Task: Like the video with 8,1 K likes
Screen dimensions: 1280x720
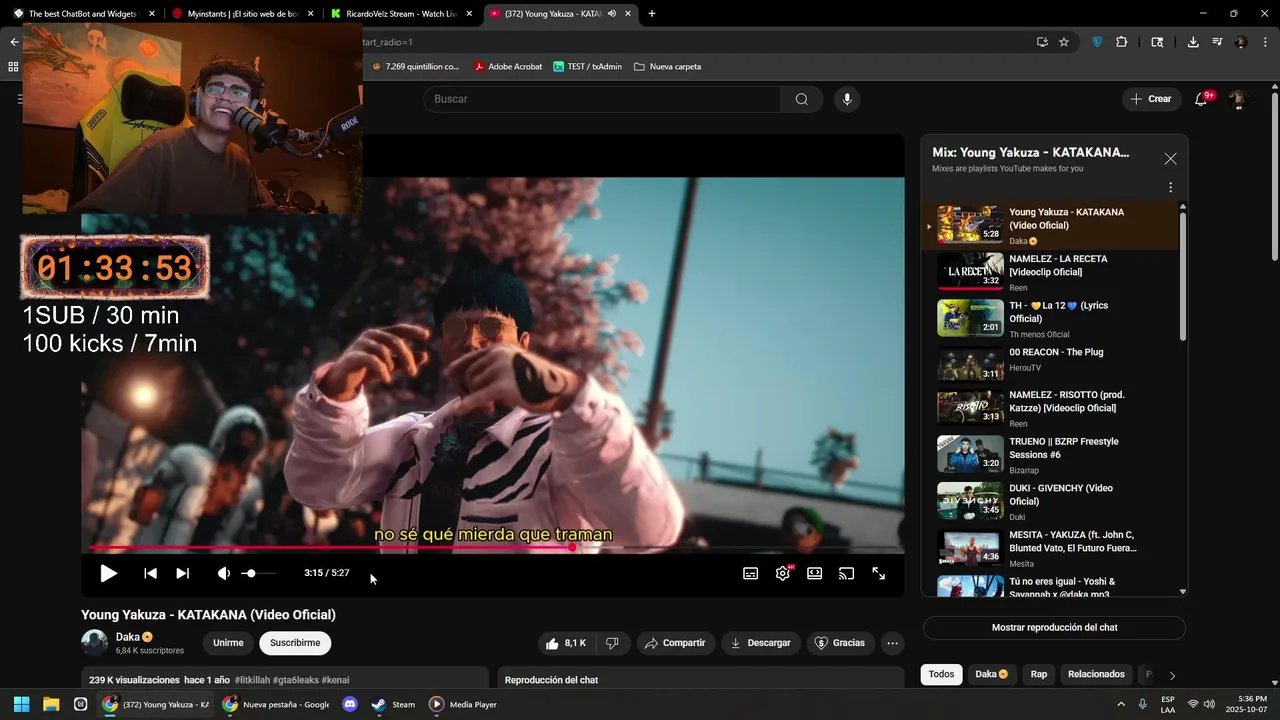Action: tap(565, 643)
